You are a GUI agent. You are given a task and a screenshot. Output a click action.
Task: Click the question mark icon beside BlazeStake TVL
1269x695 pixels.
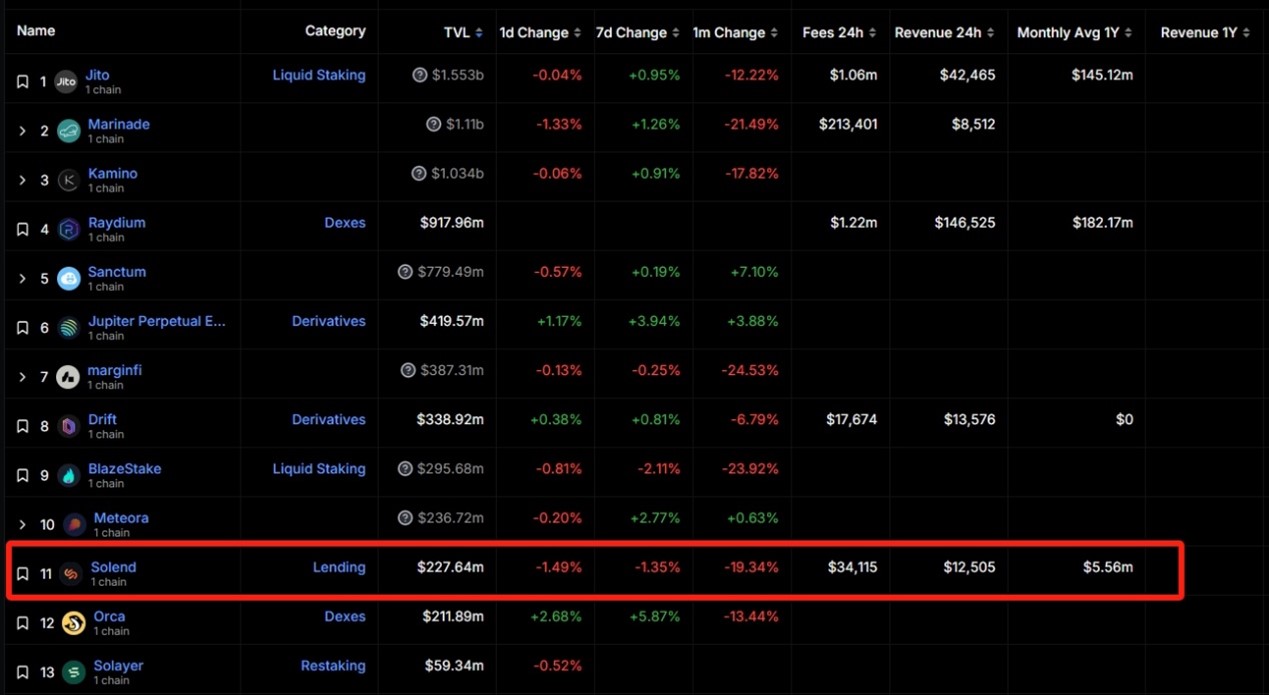pyautogui.click(x=405, y=469)
